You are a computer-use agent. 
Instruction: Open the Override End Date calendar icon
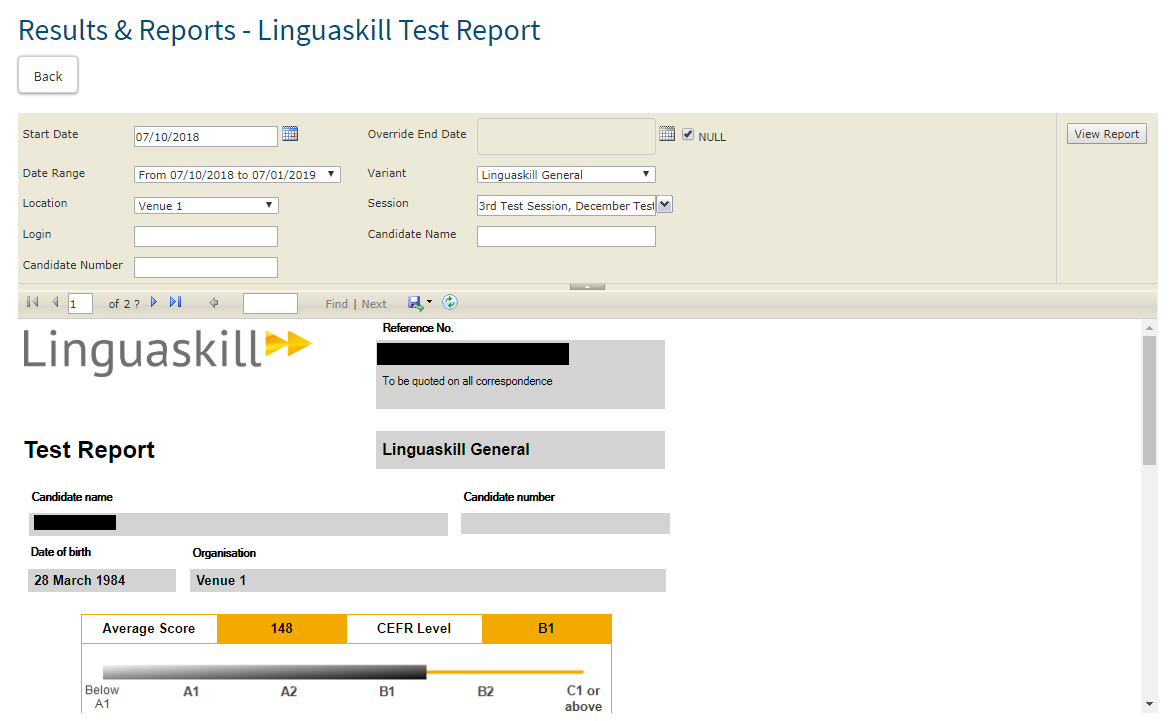point(667,134)
